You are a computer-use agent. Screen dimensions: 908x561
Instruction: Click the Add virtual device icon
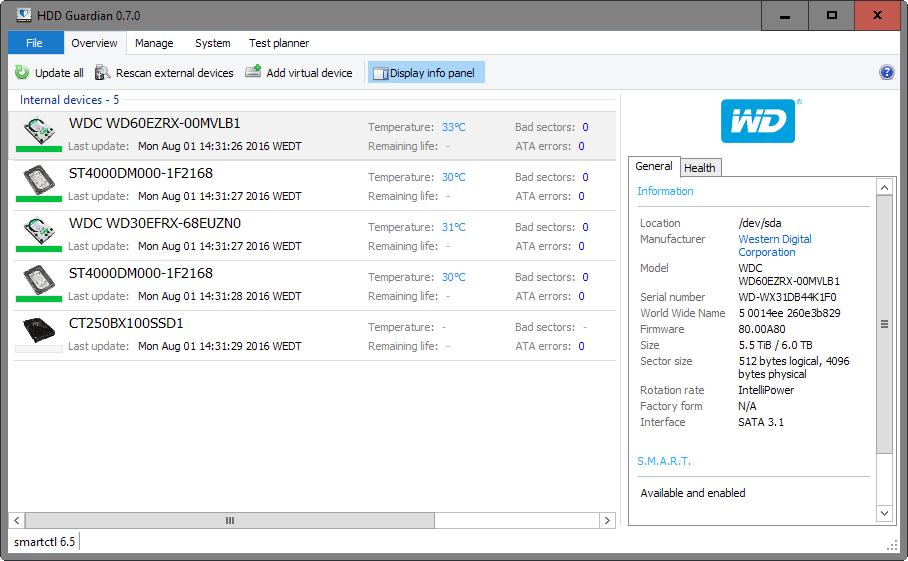click(253, 72)
